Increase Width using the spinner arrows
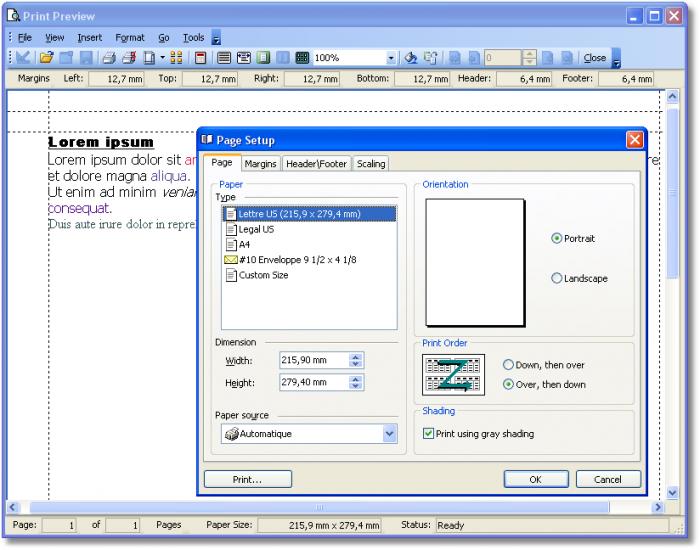 pyautogui.click(x=357, y=356)
